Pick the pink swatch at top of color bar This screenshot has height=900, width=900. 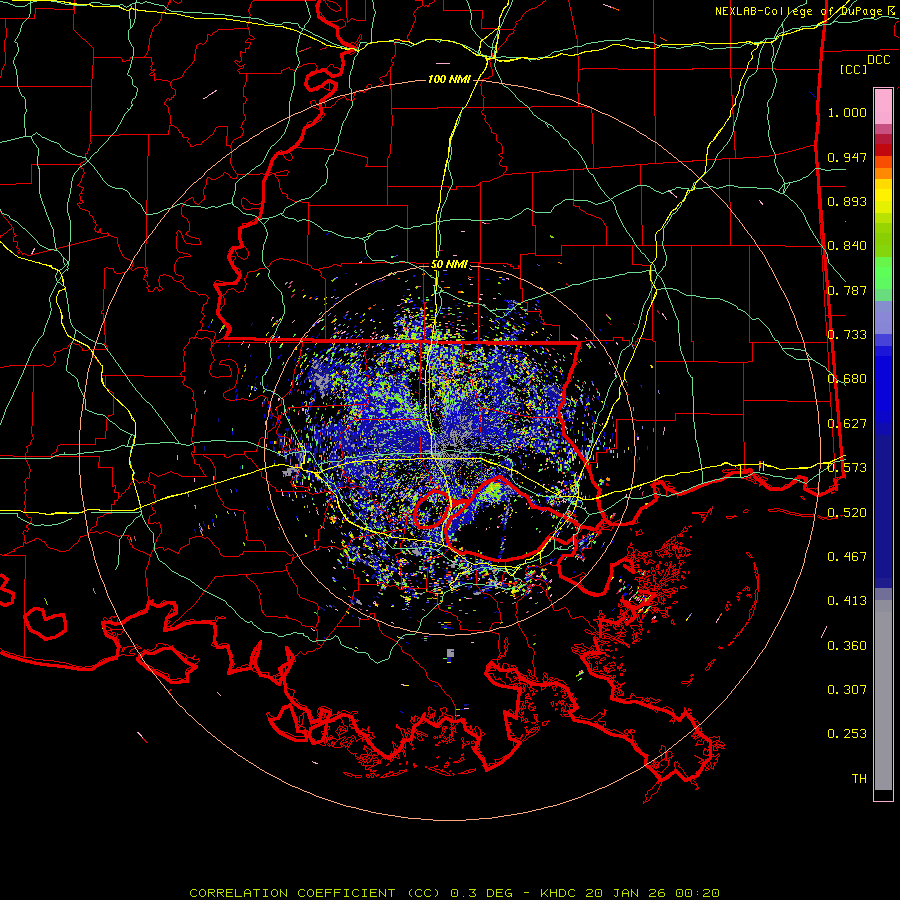pyautogui.click(x=883, y=107)
